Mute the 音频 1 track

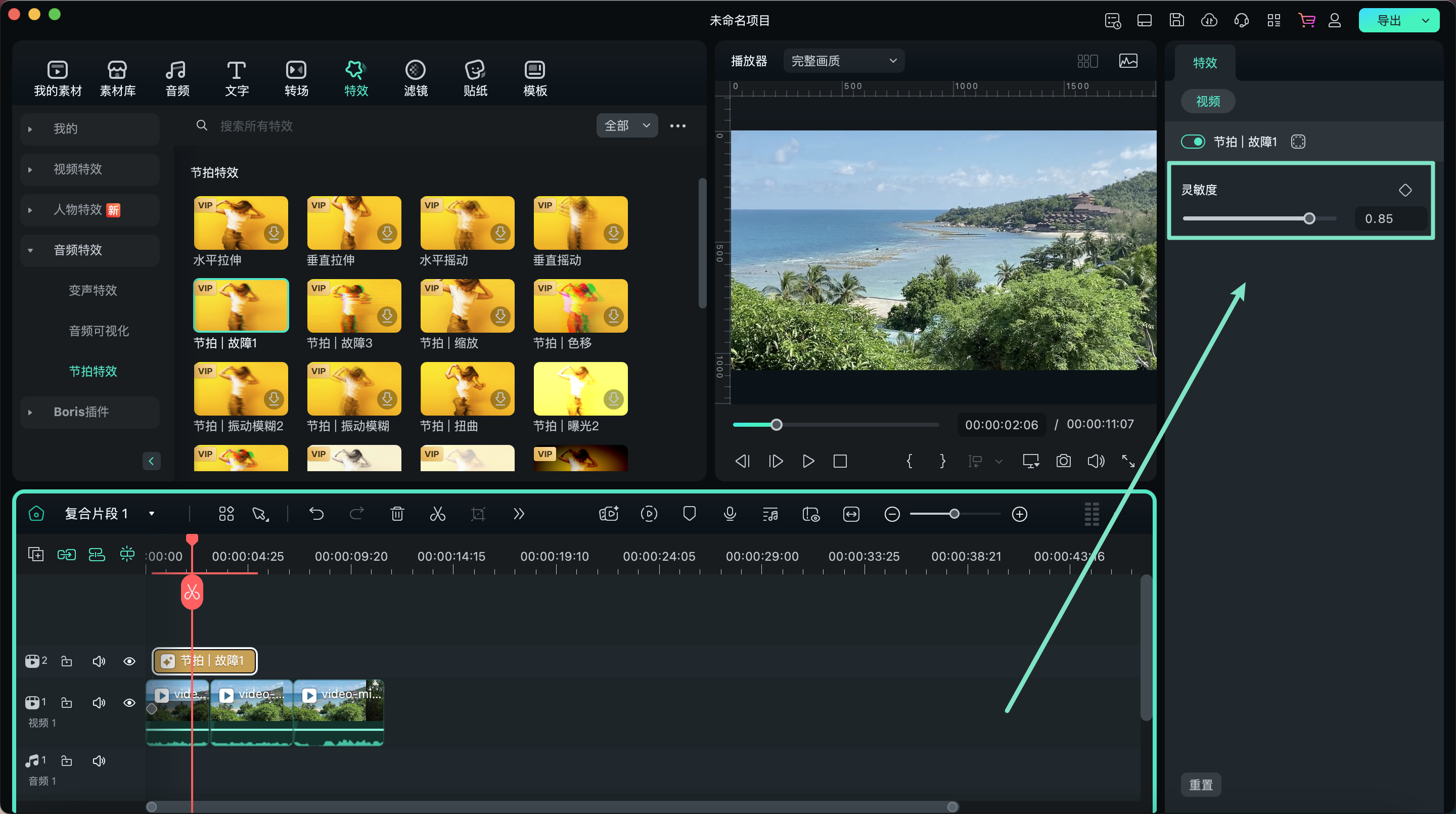click(x=99, y=761)
